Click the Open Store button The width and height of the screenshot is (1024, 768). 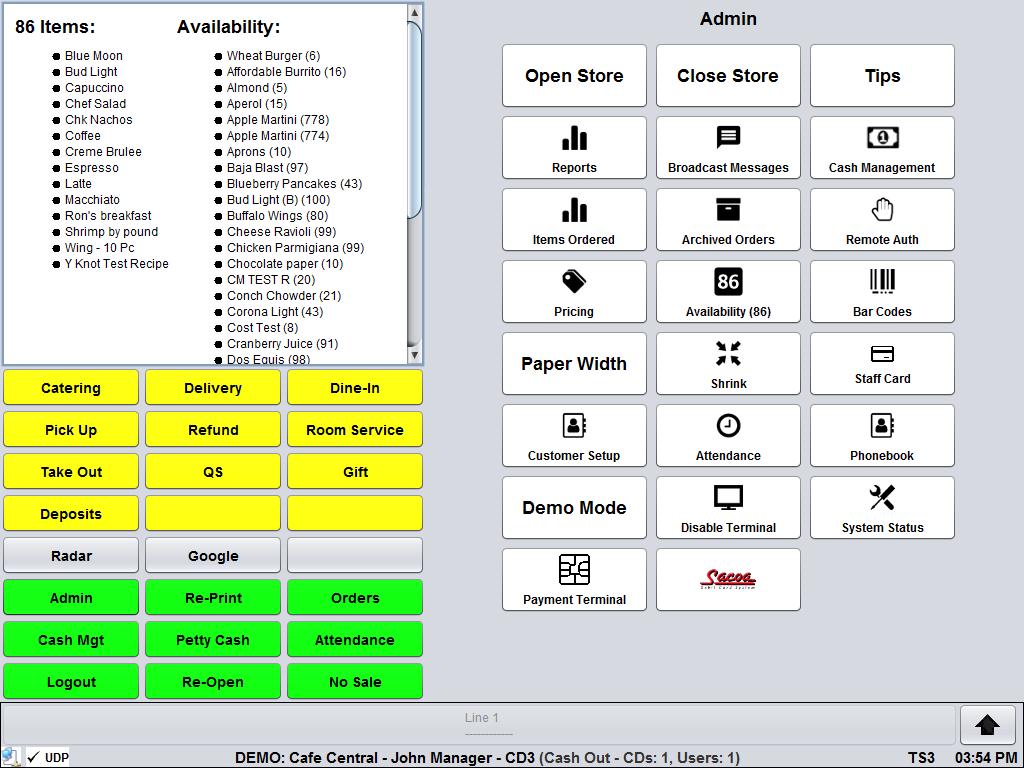[574, 76]
